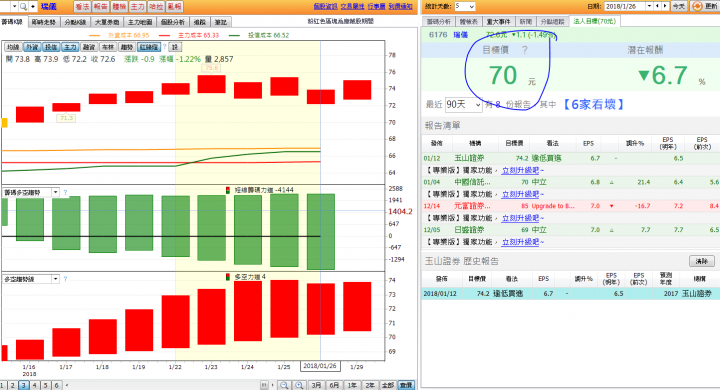
Task: Open the 行事曆 link
Action: (x=377, y=6)
